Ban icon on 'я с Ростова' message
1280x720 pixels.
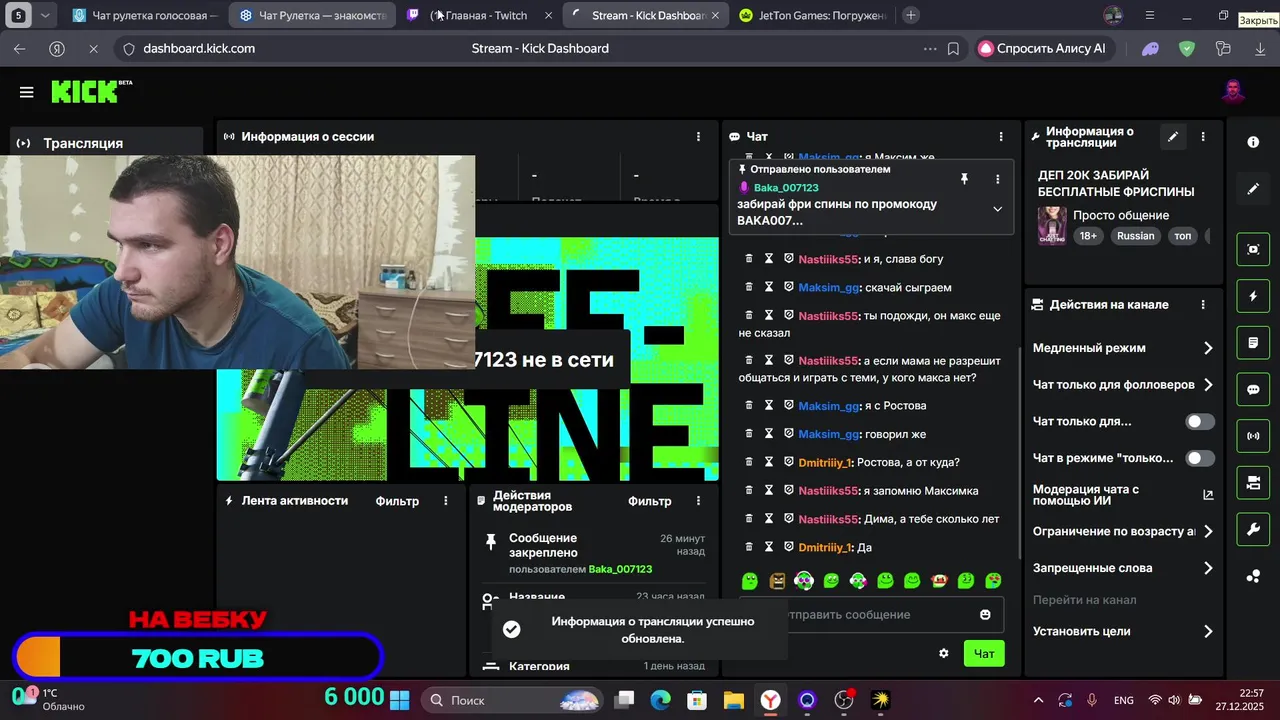tap(788, 406)
